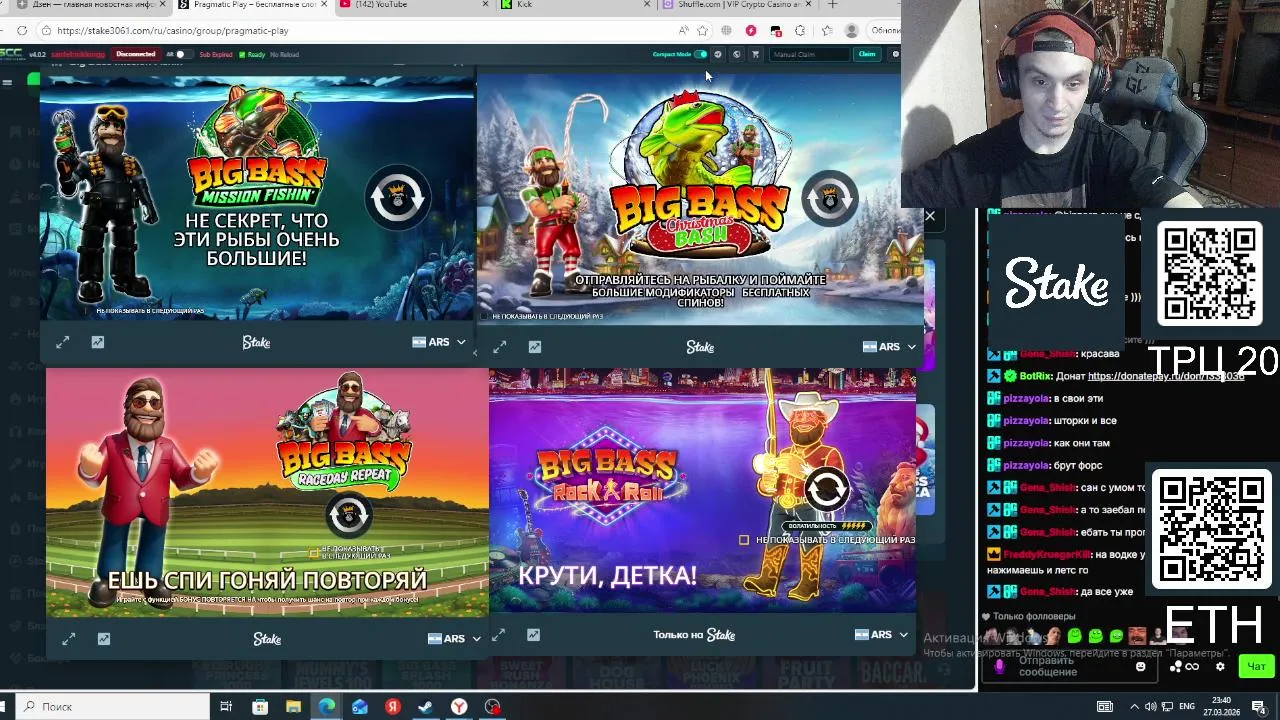This screenshot has width=1280, height=720.
Task: Show hidden system tray icons chevron
Action: [1134, 707]
